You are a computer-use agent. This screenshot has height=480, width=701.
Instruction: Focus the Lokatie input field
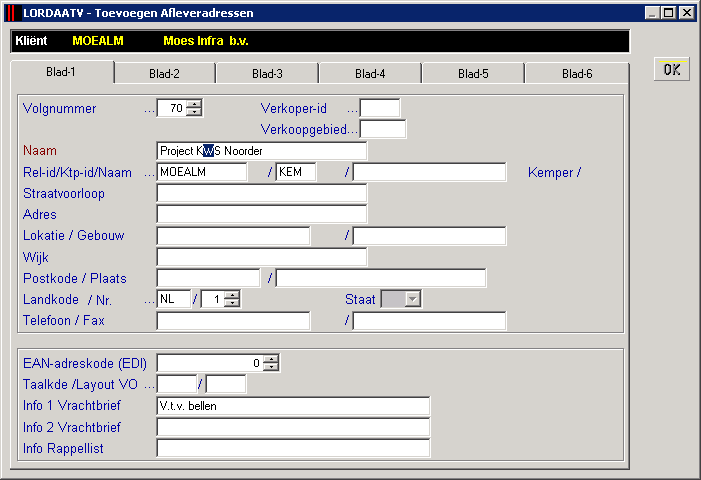point(233,236)
